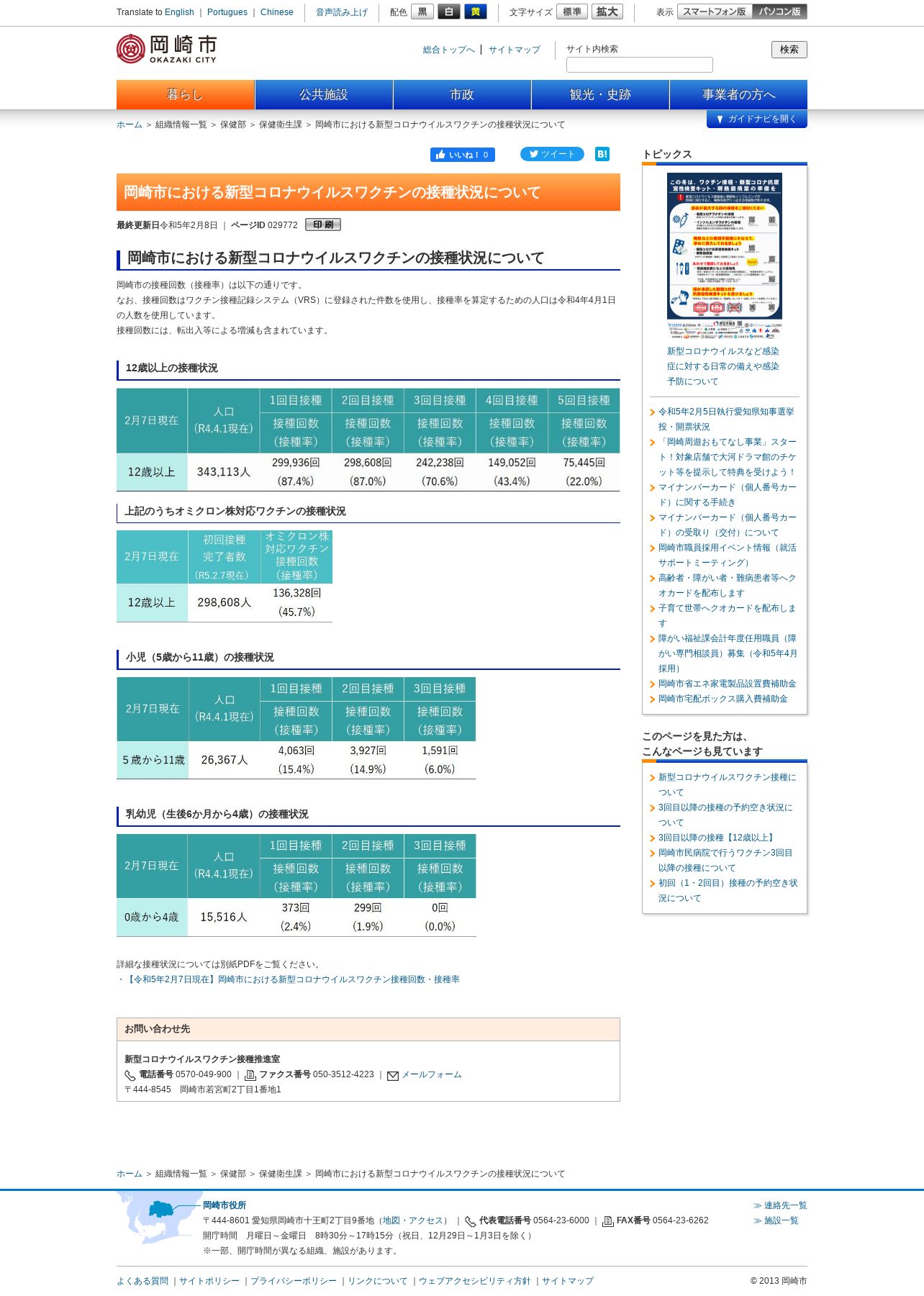924x1296 pixels.
Task: Open 子育て世帯へクオカードを配布します link
Action: [x=728, y=615]
